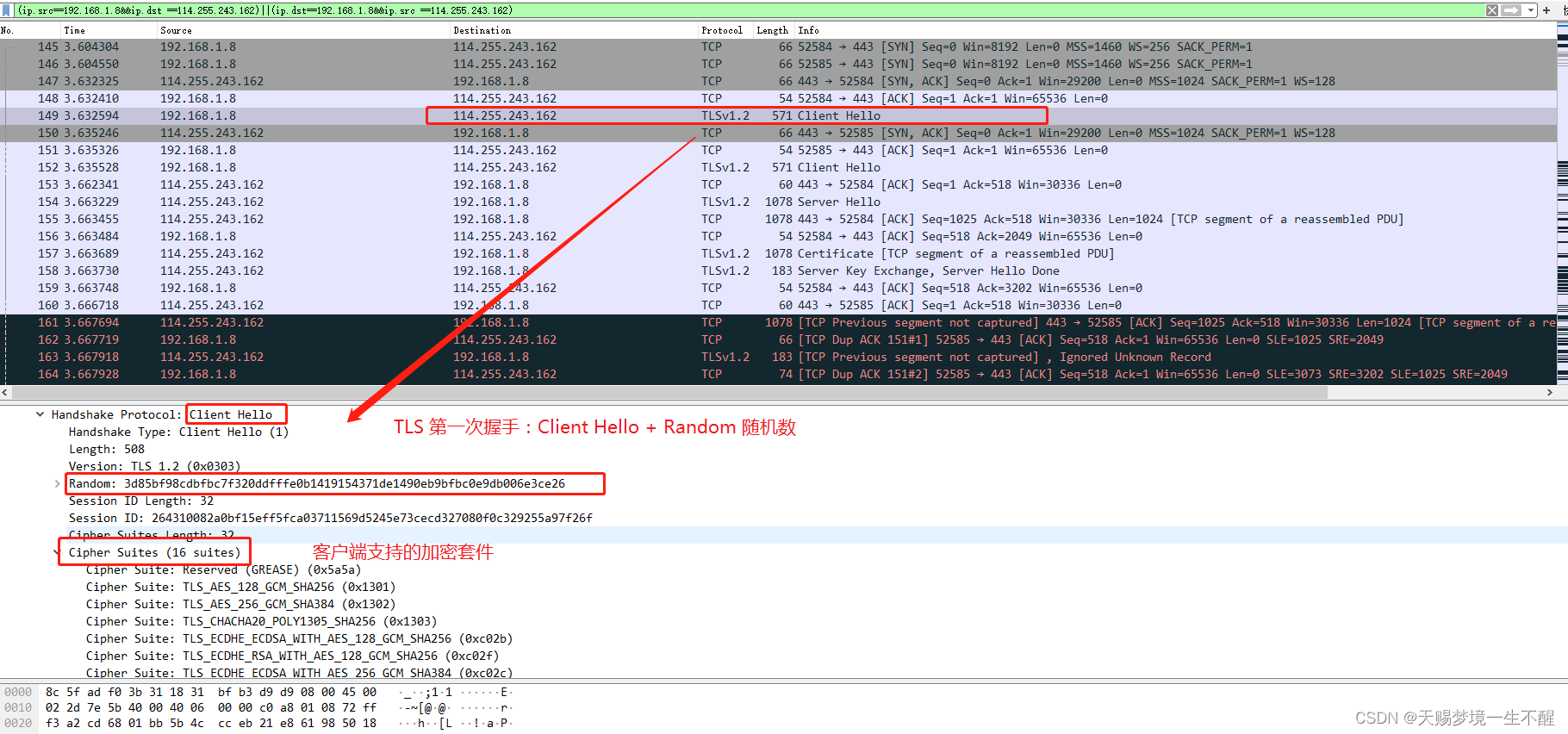Click the packet list scroll-left arrow
The image size is (1568, 734).
5,392
